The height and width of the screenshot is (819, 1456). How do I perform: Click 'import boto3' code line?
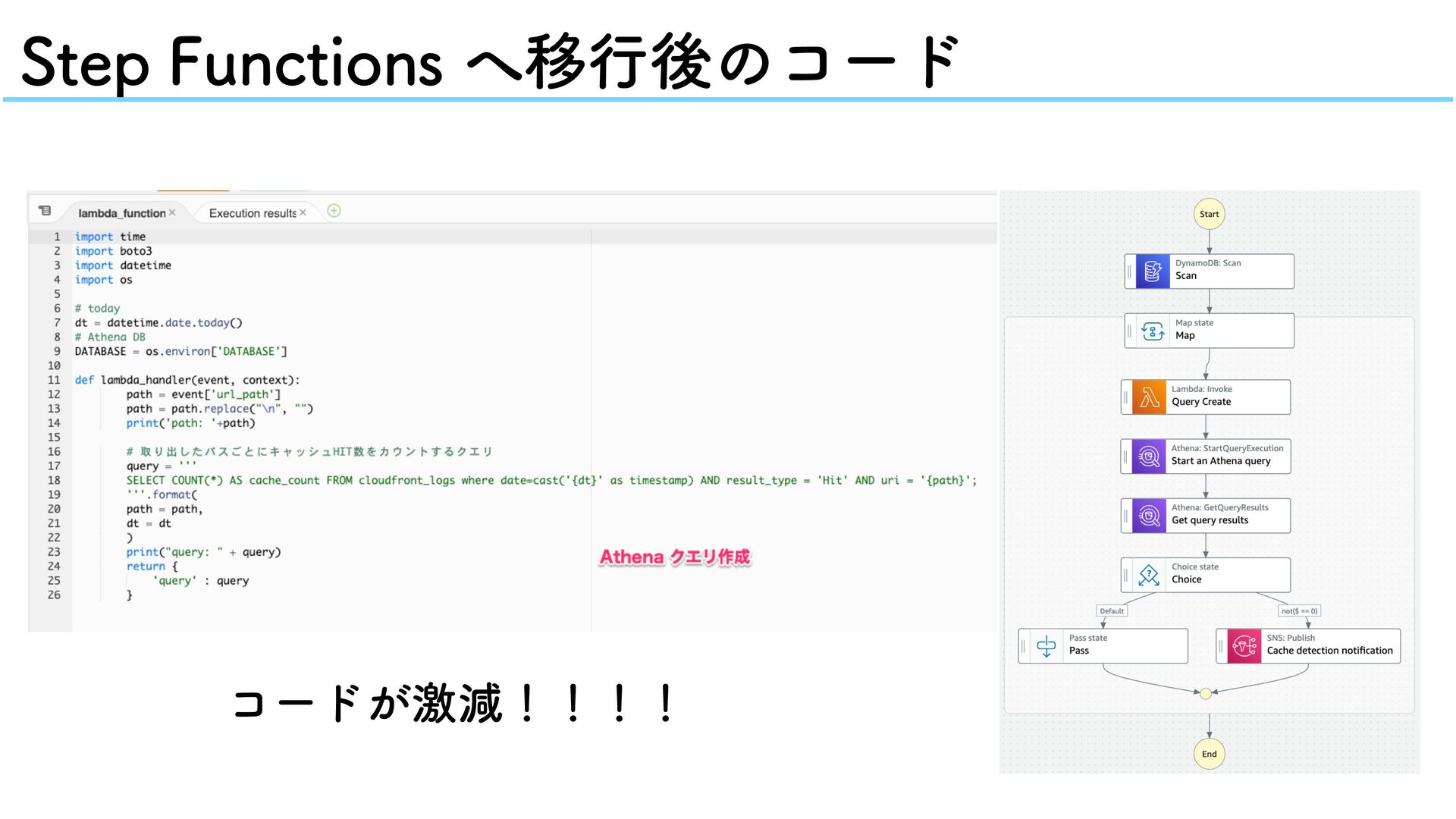[x=113, y=251]
